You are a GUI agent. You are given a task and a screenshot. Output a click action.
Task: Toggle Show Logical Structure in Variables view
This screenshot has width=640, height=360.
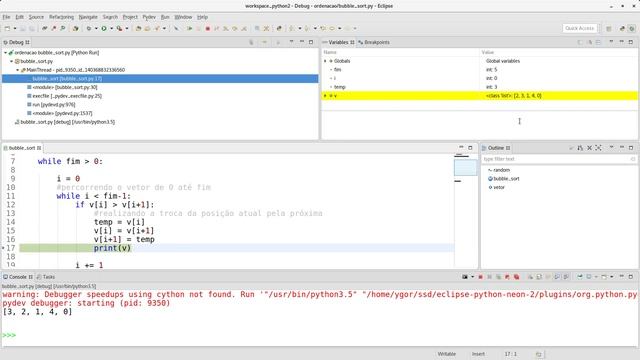589,42
